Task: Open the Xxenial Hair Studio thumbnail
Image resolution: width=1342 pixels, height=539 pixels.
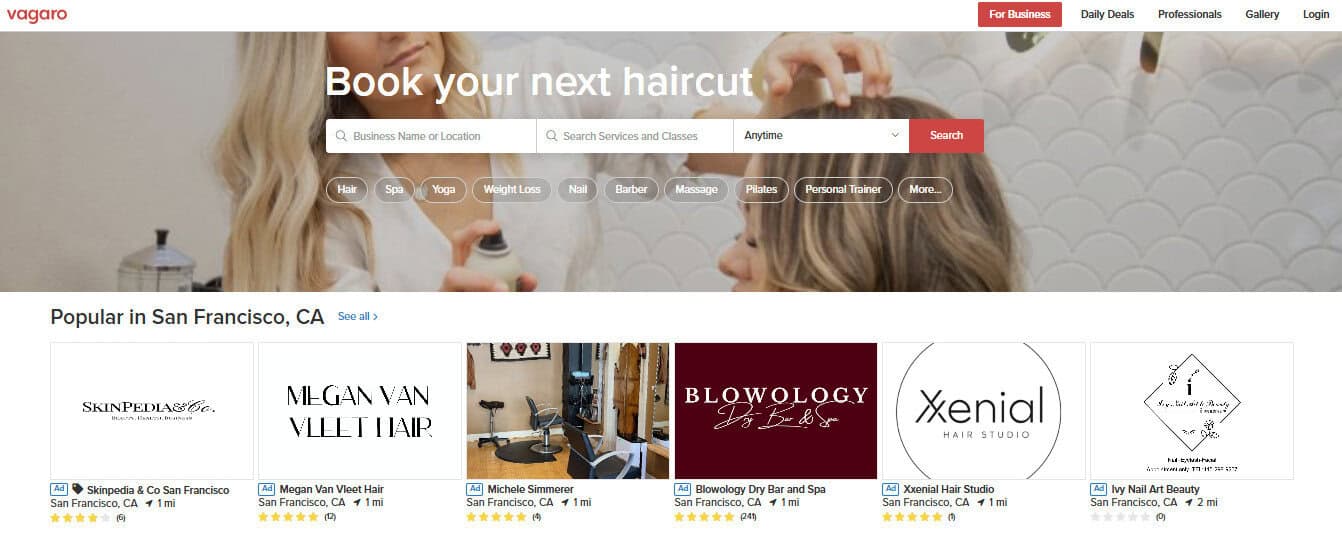Action: 984,411
